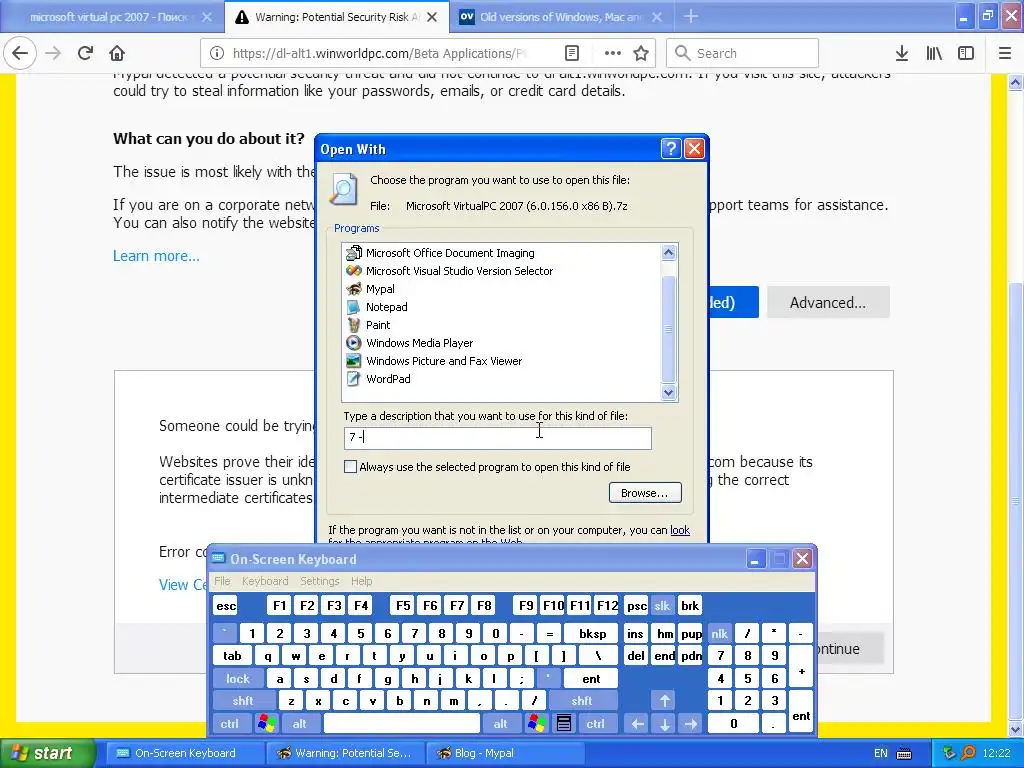Toggle the left alt key on keyboard
1024x768 pixels.
pyautogui.click(x=299, y=724)
